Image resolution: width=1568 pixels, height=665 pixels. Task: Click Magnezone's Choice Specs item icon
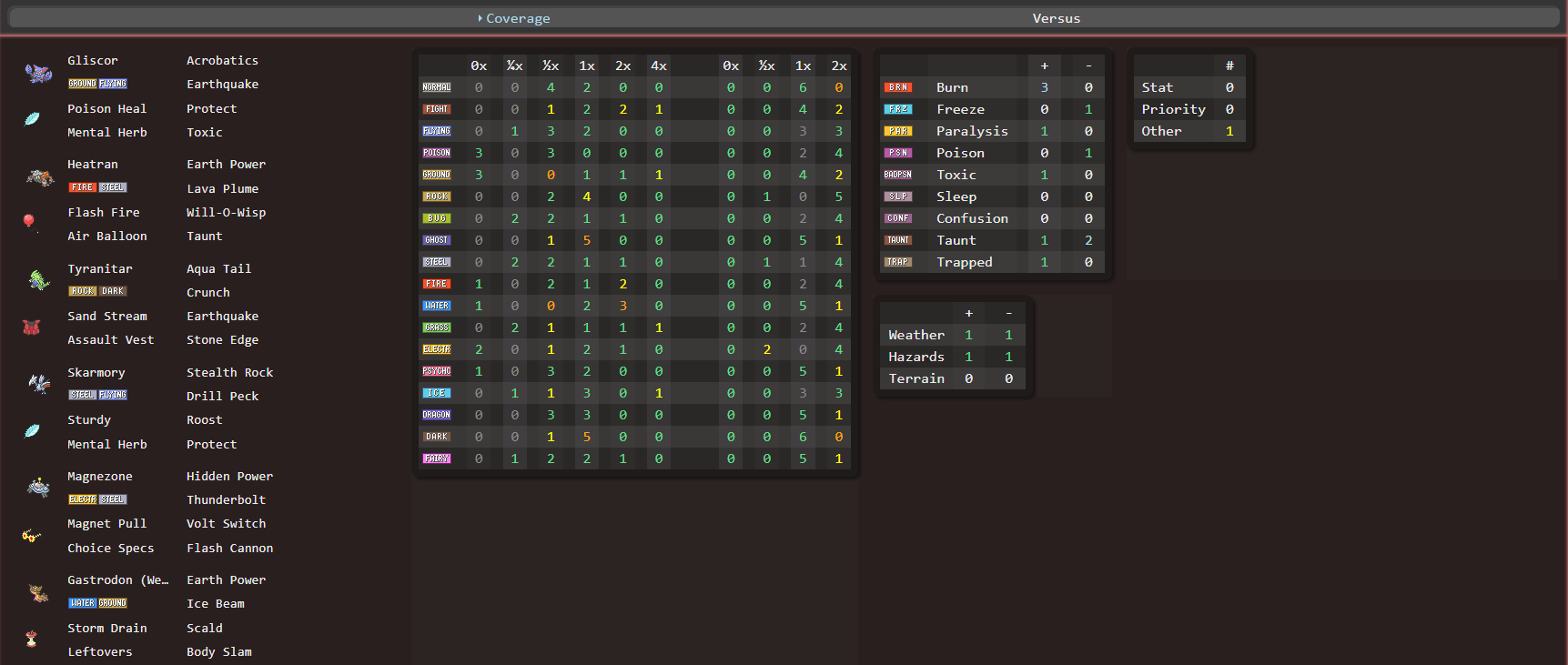(x=31, y=535)
